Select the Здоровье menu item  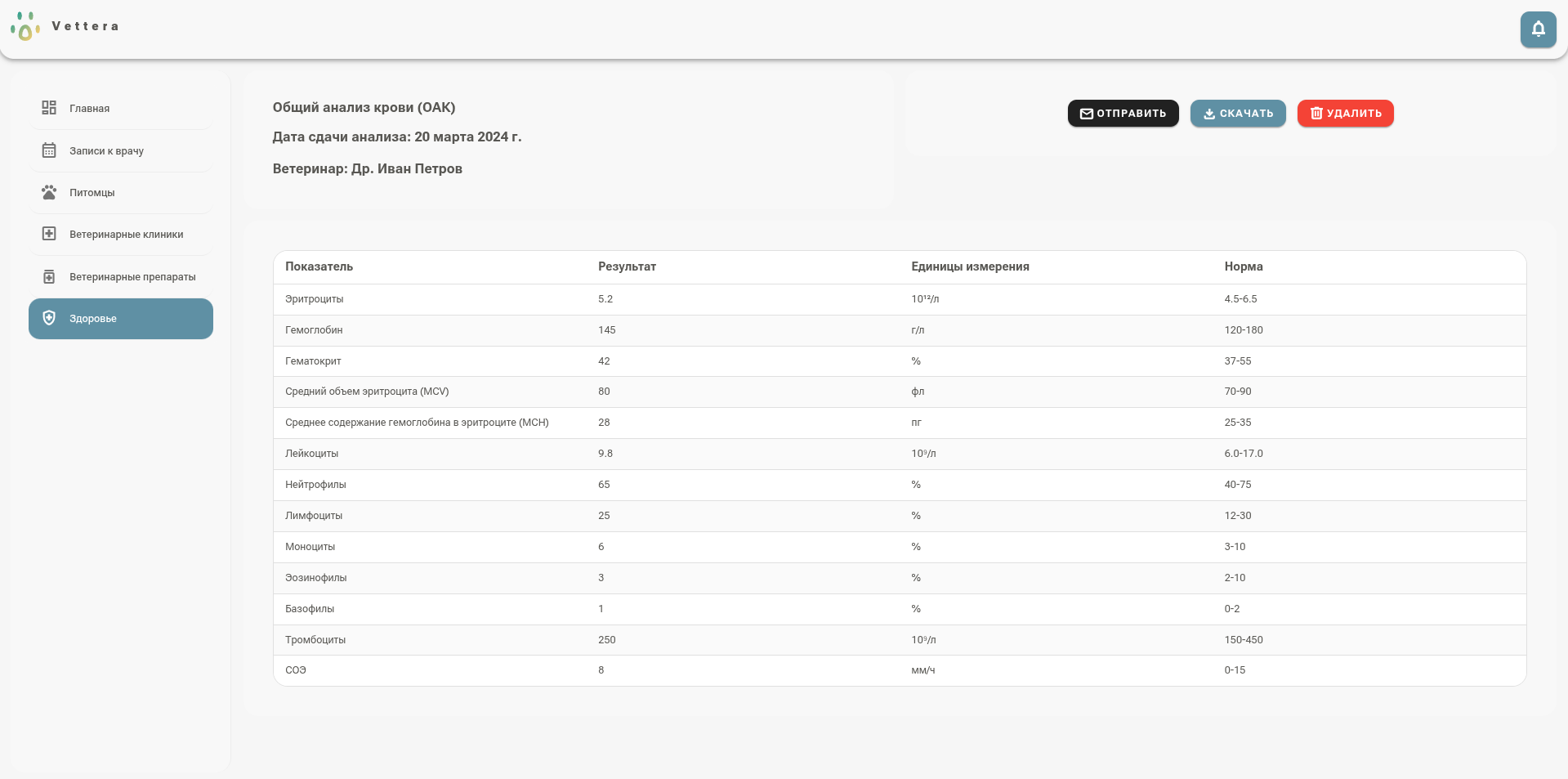121,319
